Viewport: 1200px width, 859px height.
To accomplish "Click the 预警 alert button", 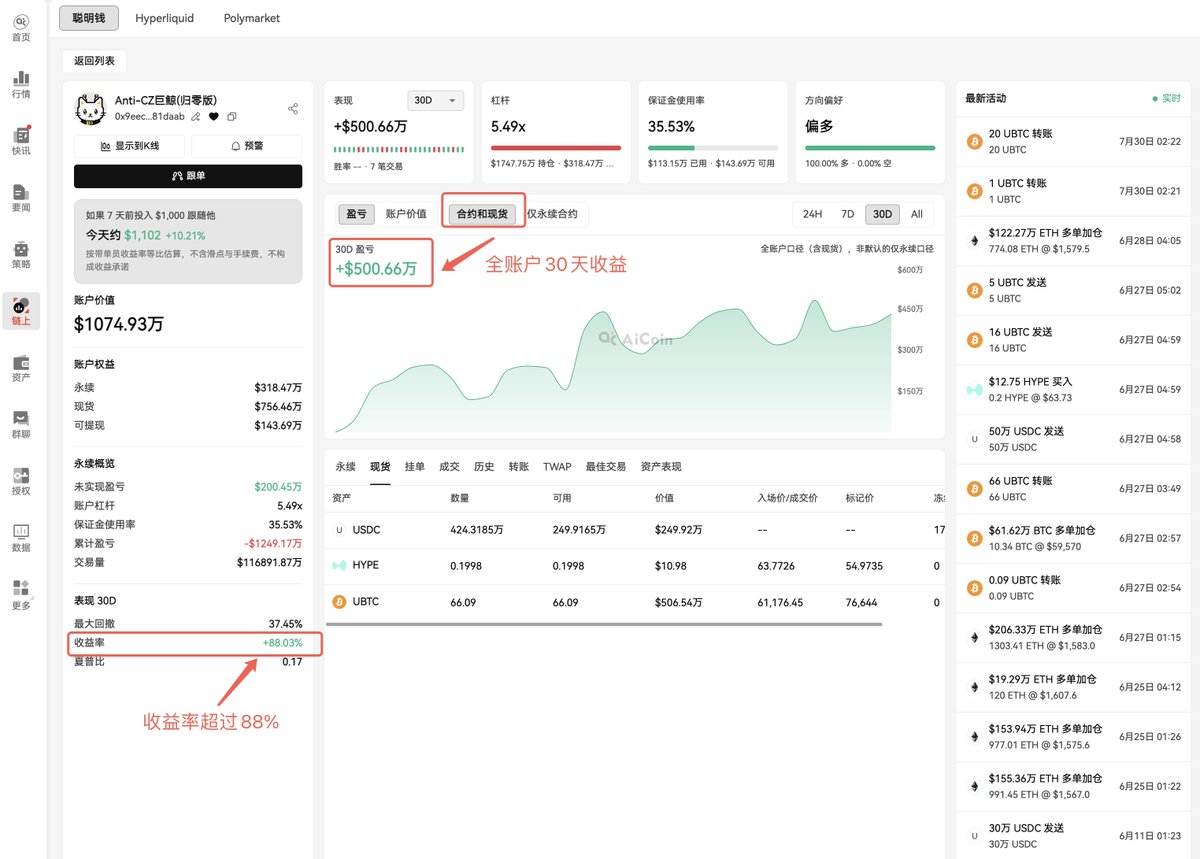I will (x=247, y=146).
